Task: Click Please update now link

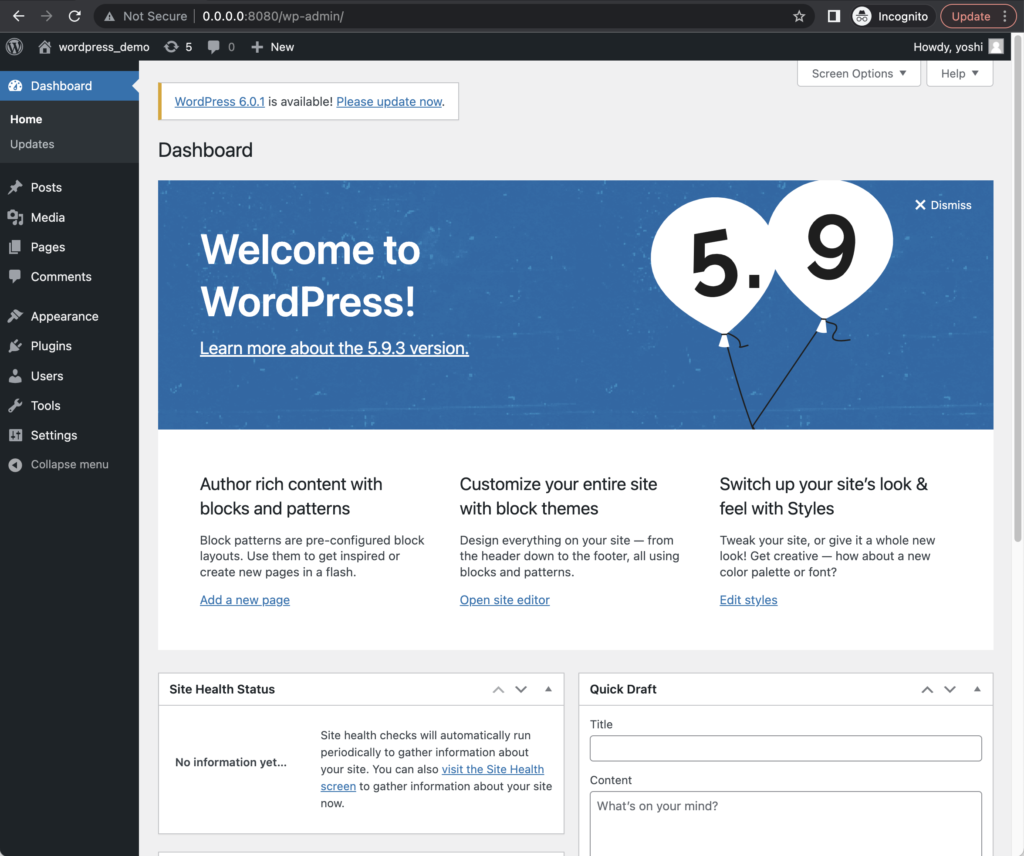Action: [x=389, y=102]
